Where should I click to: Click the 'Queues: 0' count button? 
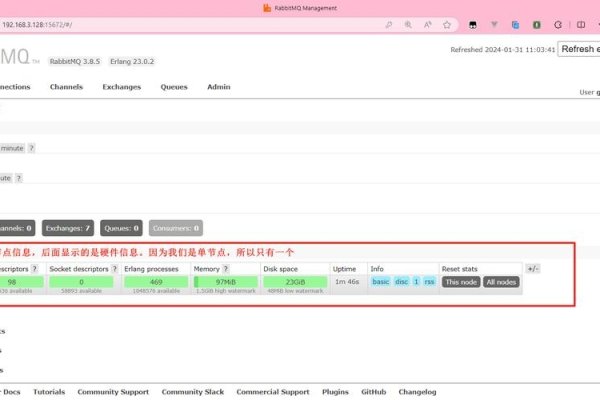tap(121, 228)
